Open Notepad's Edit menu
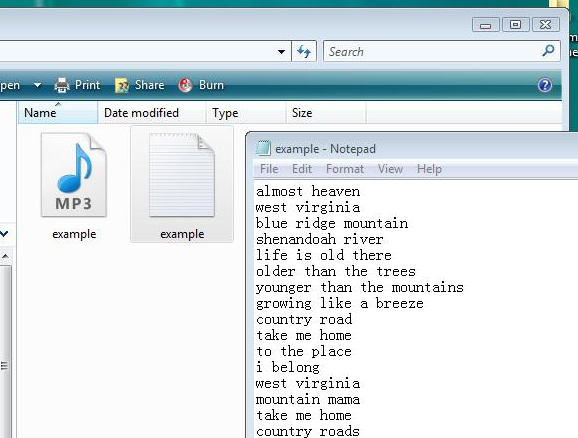Image resolution: width=578 pixels, height=438 pixels. (302, 169)
